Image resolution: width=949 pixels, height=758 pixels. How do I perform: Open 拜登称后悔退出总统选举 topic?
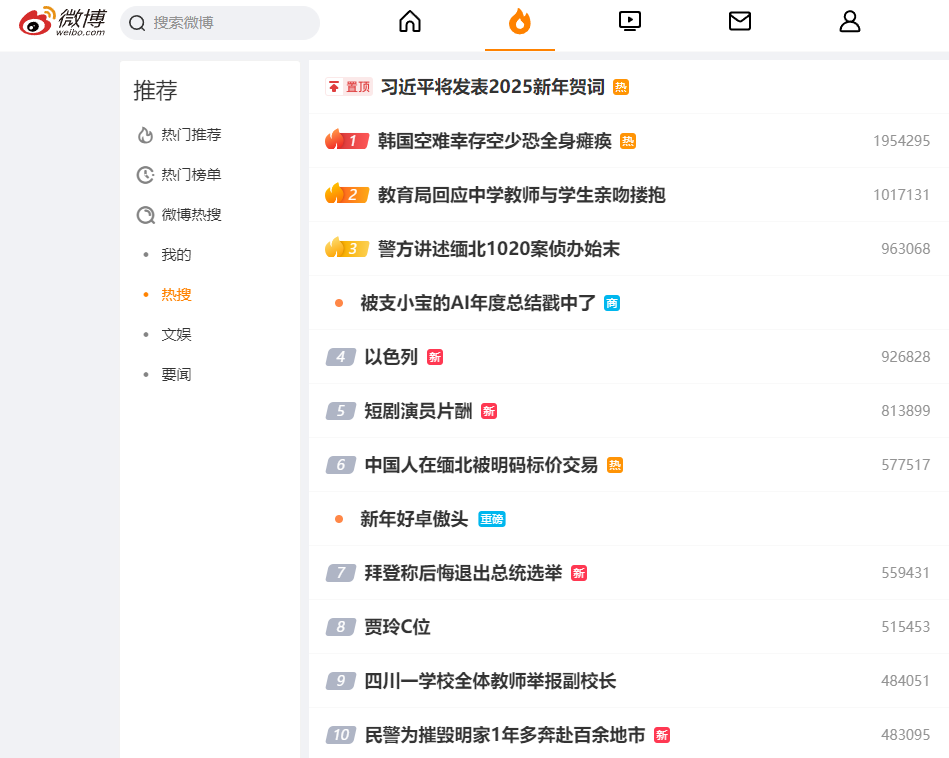click(x=464, y=573)
